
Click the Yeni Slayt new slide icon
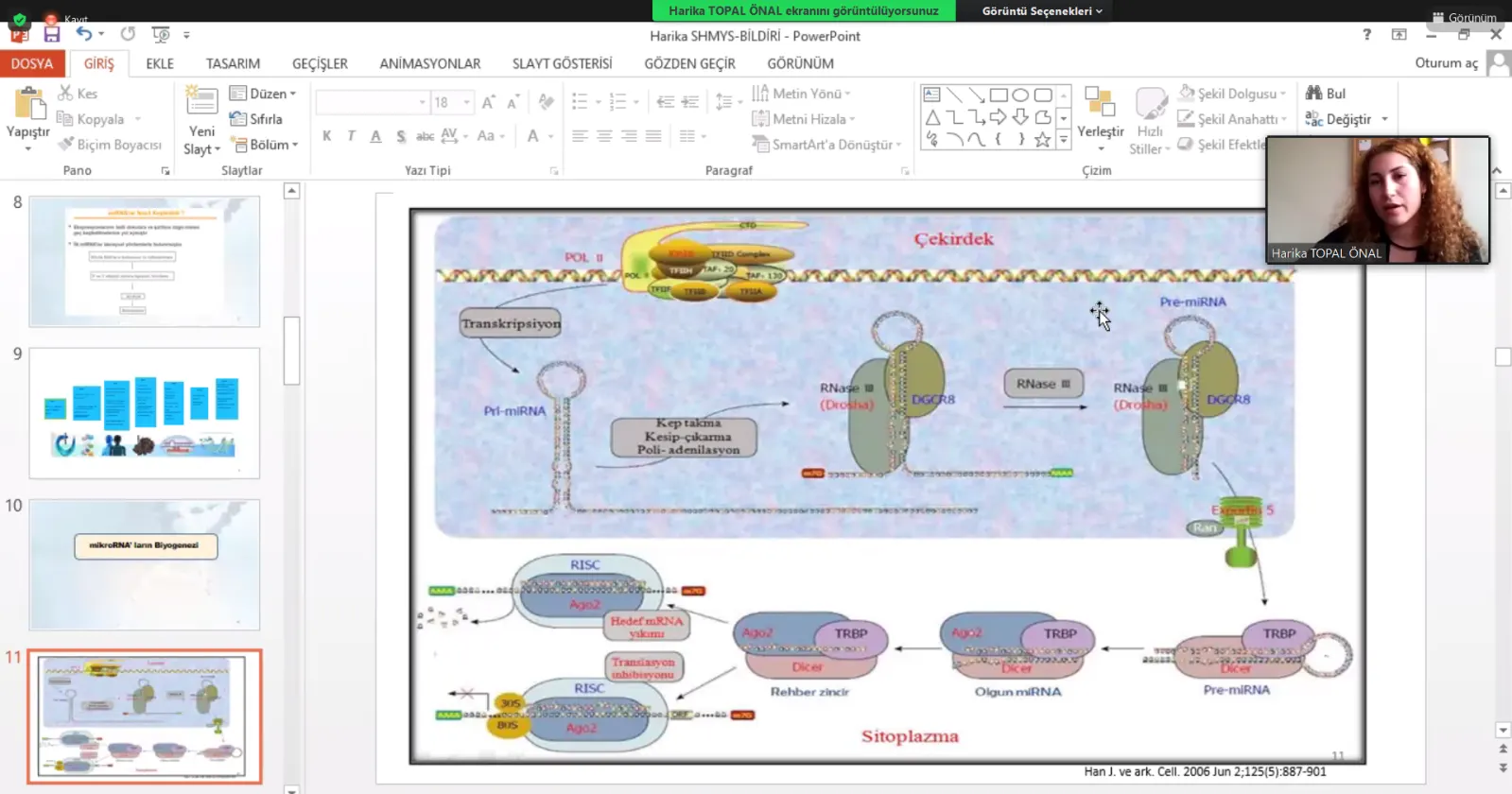click(201, 102)
